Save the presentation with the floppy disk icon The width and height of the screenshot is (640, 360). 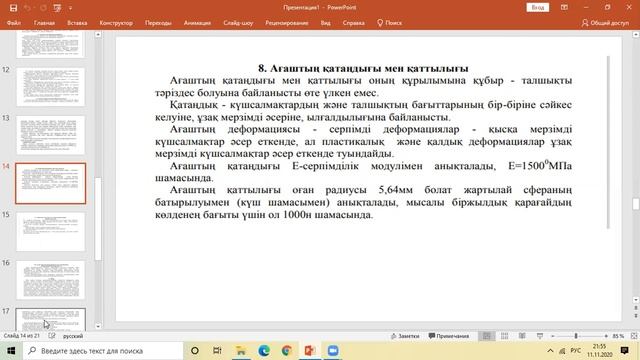click(x=13, y=8)
